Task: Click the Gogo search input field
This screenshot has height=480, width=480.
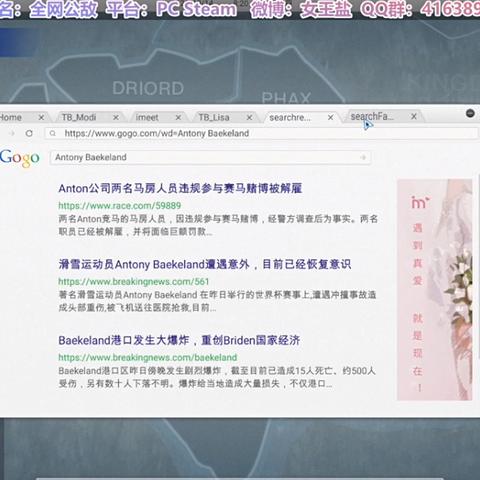Action: click(x=210, y=157)
